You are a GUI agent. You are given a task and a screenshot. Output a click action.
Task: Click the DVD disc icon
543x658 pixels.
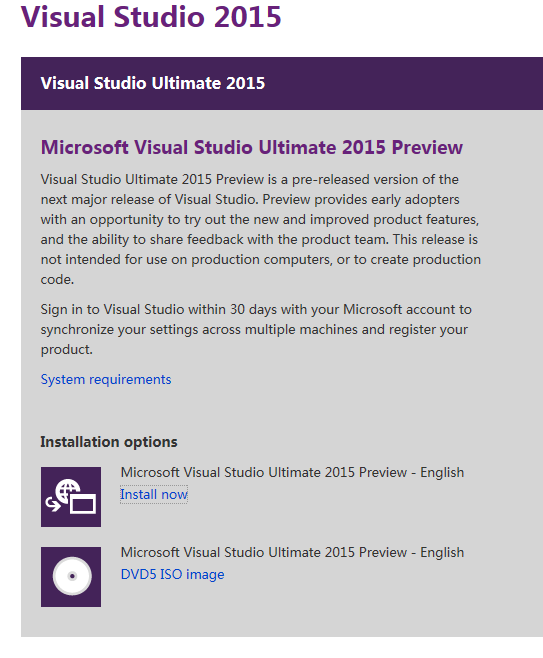coord(71,577)
